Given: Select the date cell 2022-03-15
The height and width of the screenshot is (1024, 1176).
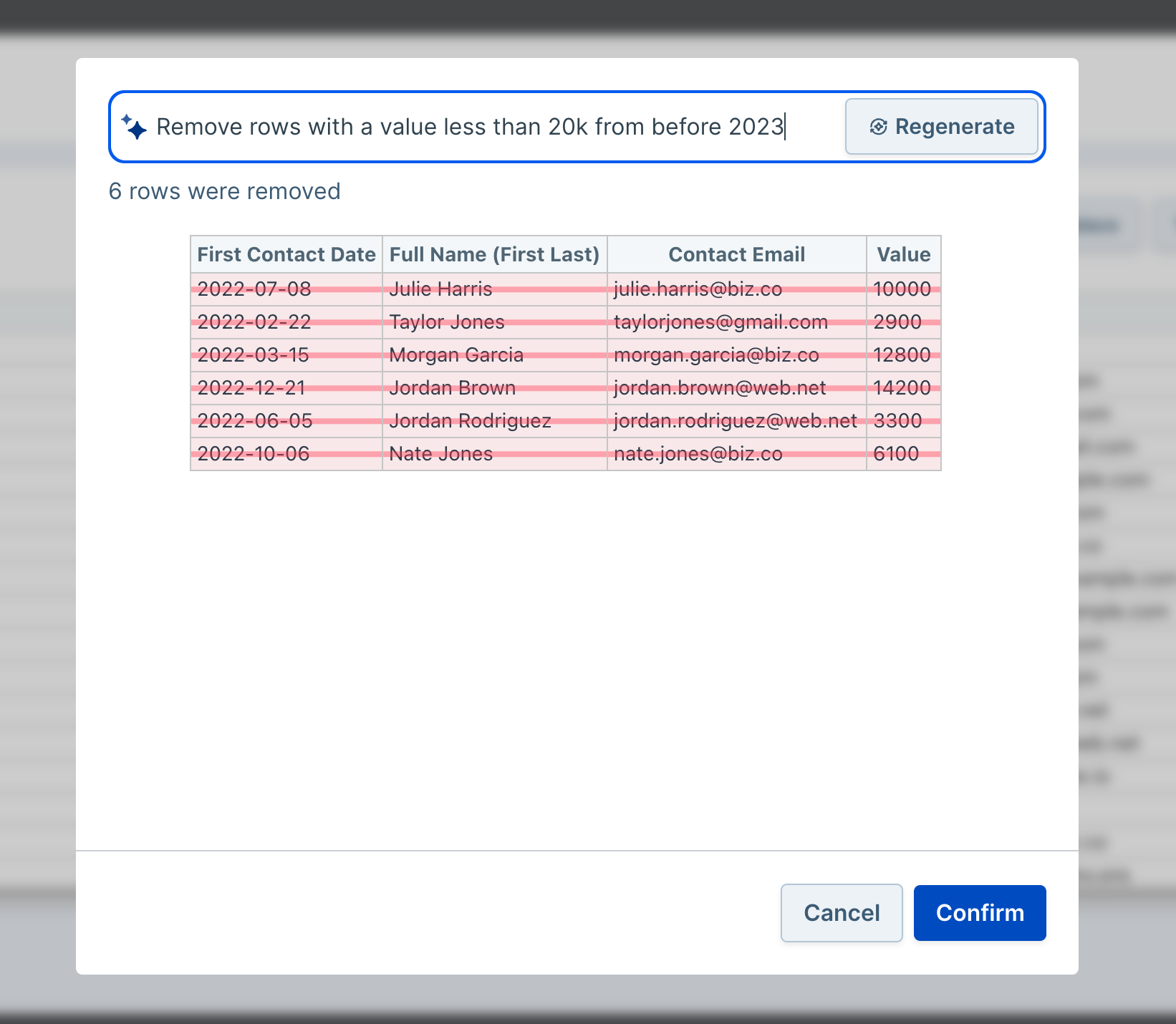Looking at the screenshot, I should [x=286, y=355].
